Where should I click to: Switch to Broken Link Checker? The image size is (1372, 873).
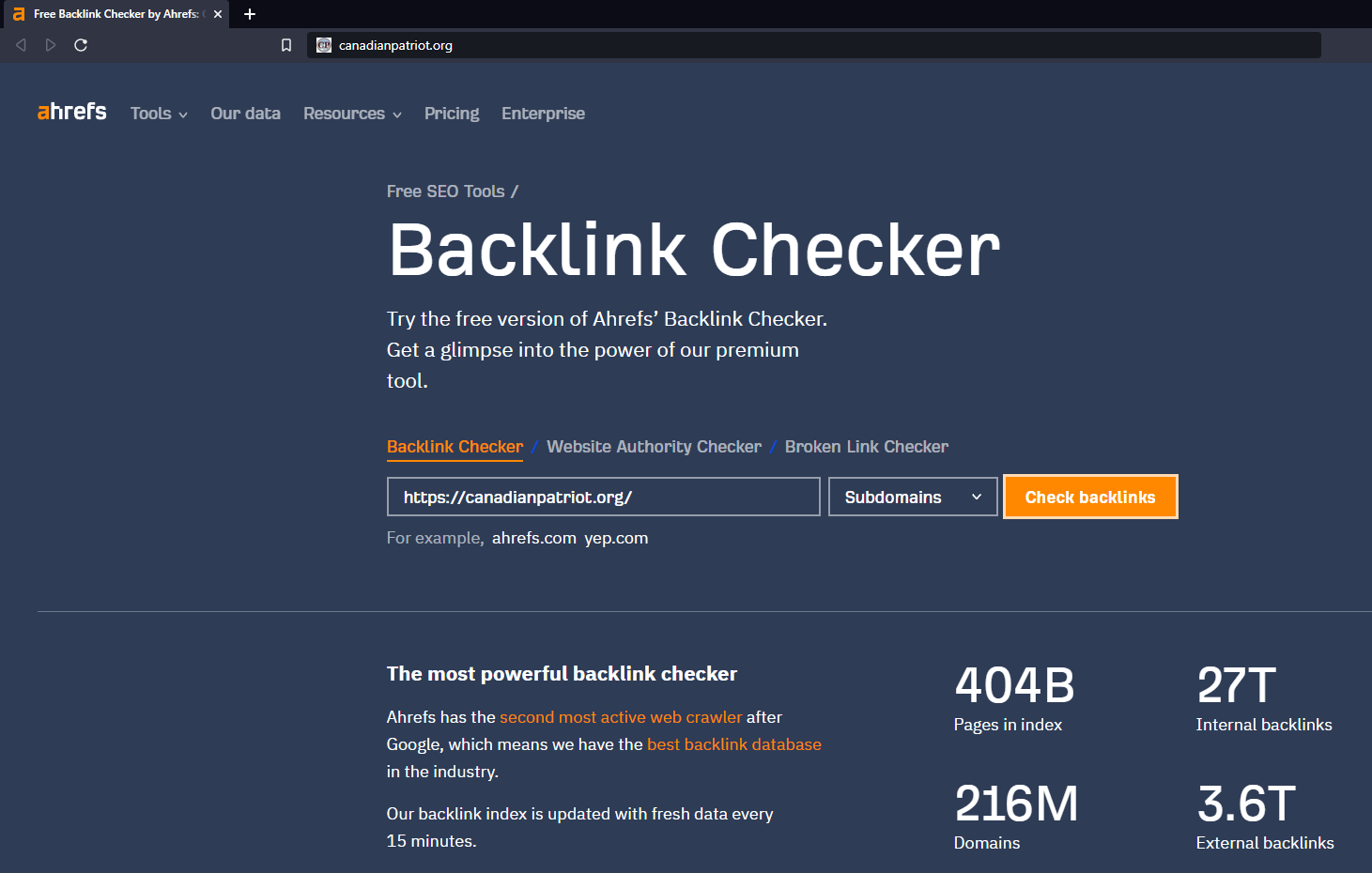coord(867,447)
